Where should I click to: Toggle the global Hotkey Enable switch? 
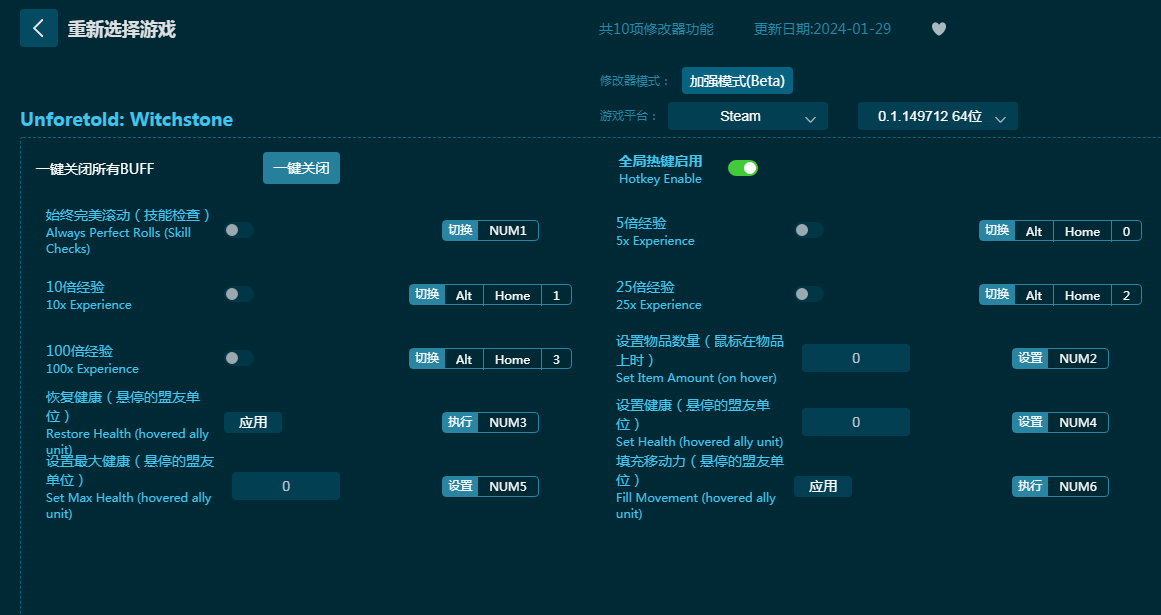tap(742, 168)
